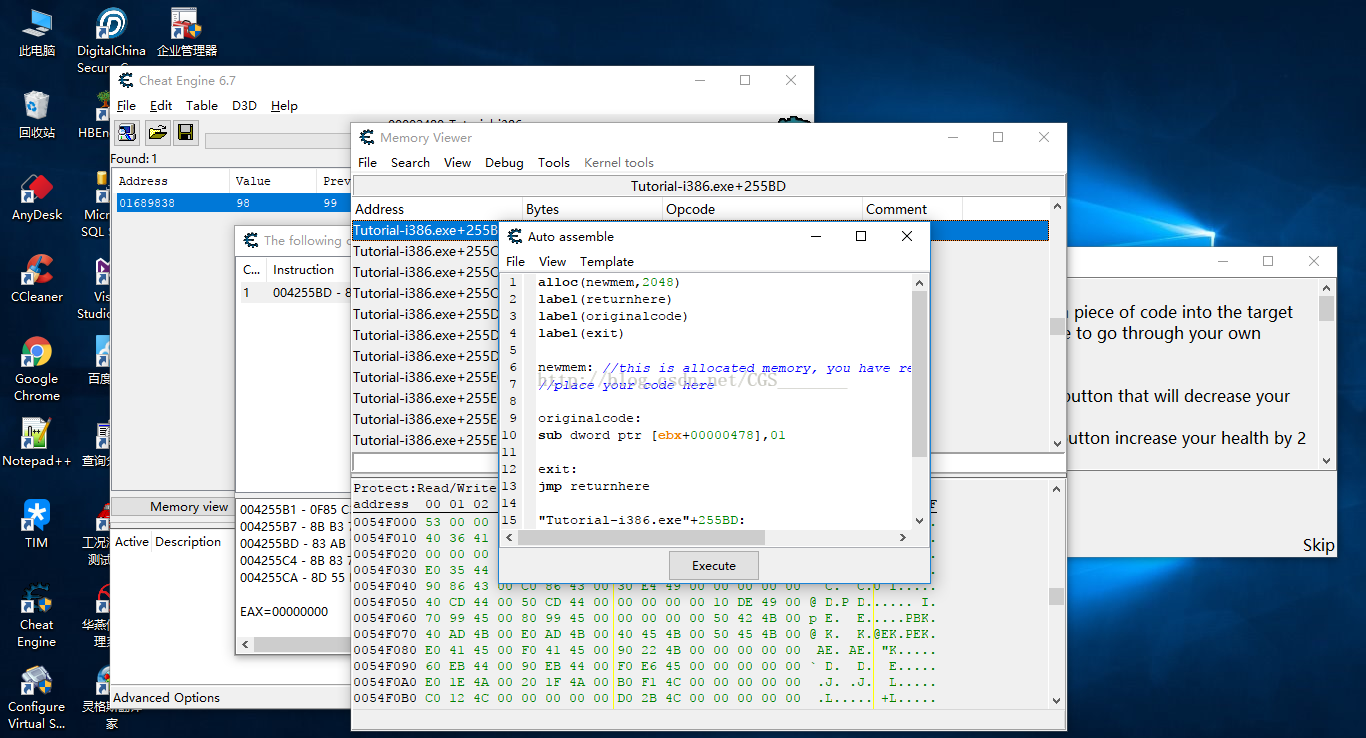1366x738 pixels.
Task: Click the Open Process computer icon
Action: (x=126, y=132)
